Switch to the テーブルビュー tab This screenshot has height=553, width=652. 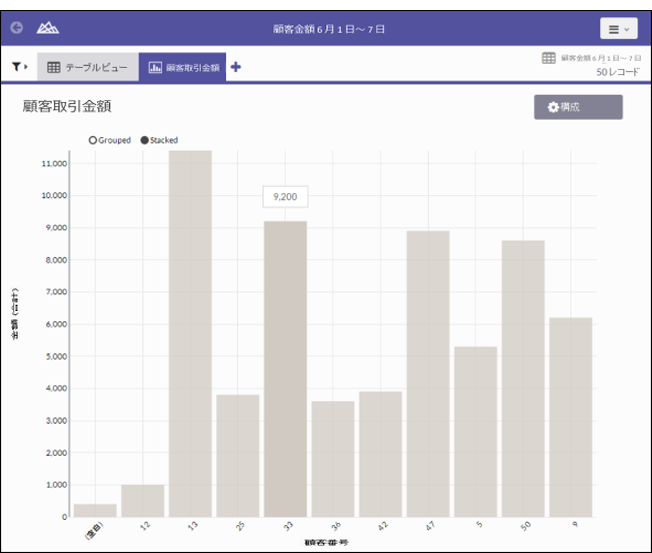(88, 67)
